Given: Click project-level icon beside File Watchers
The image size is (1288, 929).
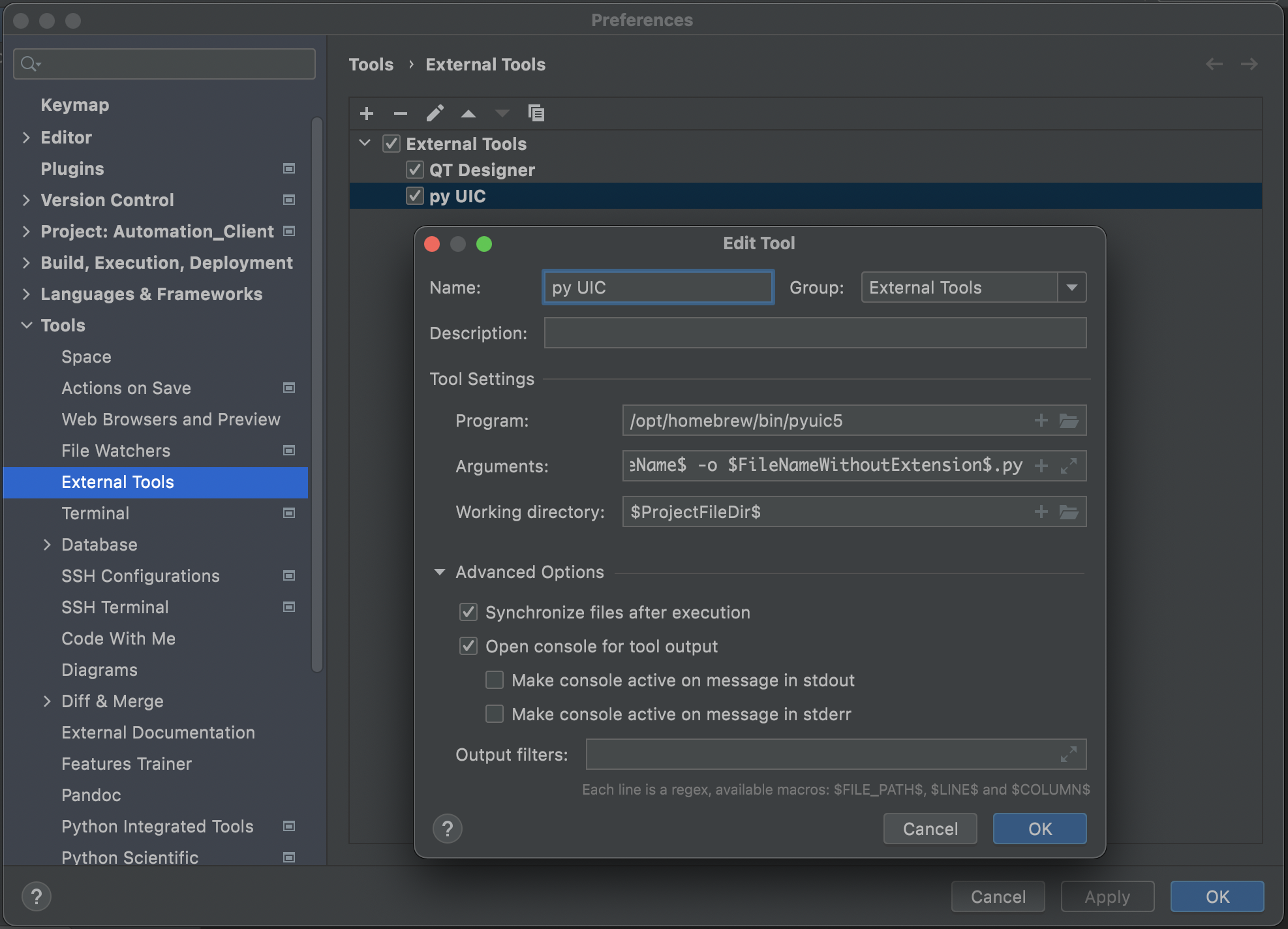Looking at the screenshot, I should tap(289, 450).
